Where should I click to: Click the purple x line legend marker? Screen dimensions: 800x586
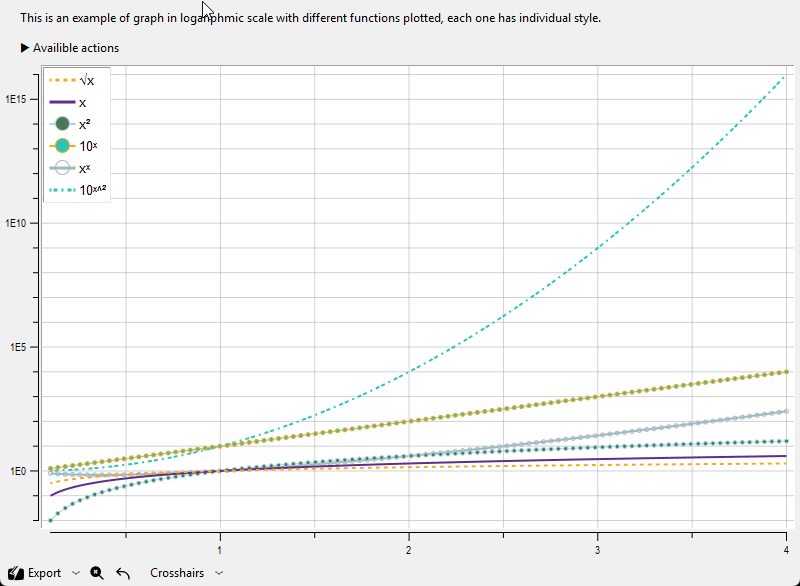(62, 103)
